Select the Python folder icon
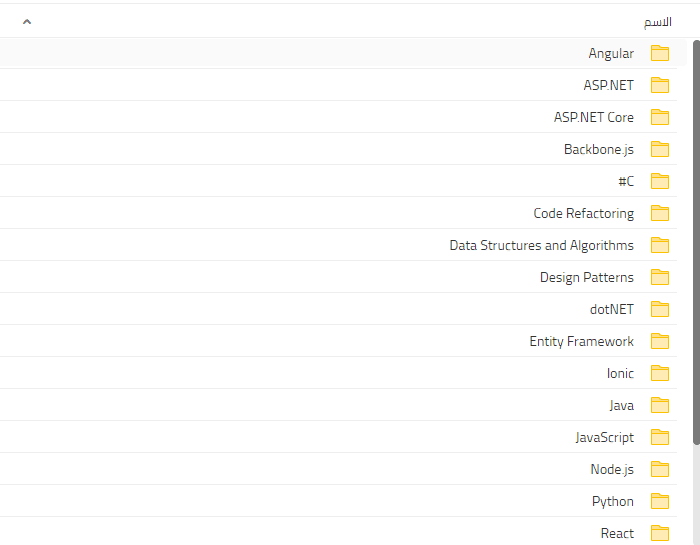 (660, 501)
